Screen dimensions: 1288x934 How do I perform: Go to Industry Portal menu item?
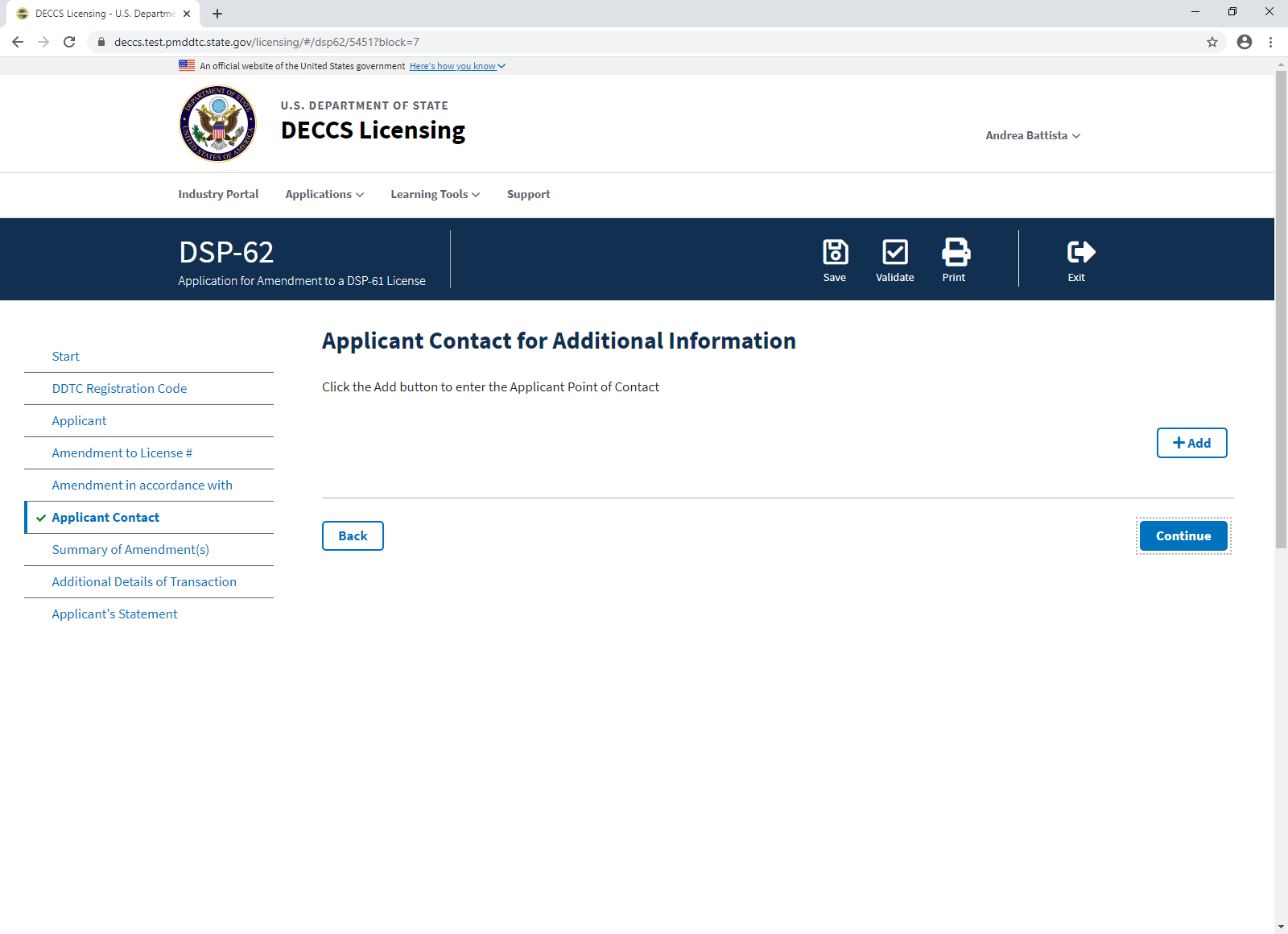click(x=218, y=194)
